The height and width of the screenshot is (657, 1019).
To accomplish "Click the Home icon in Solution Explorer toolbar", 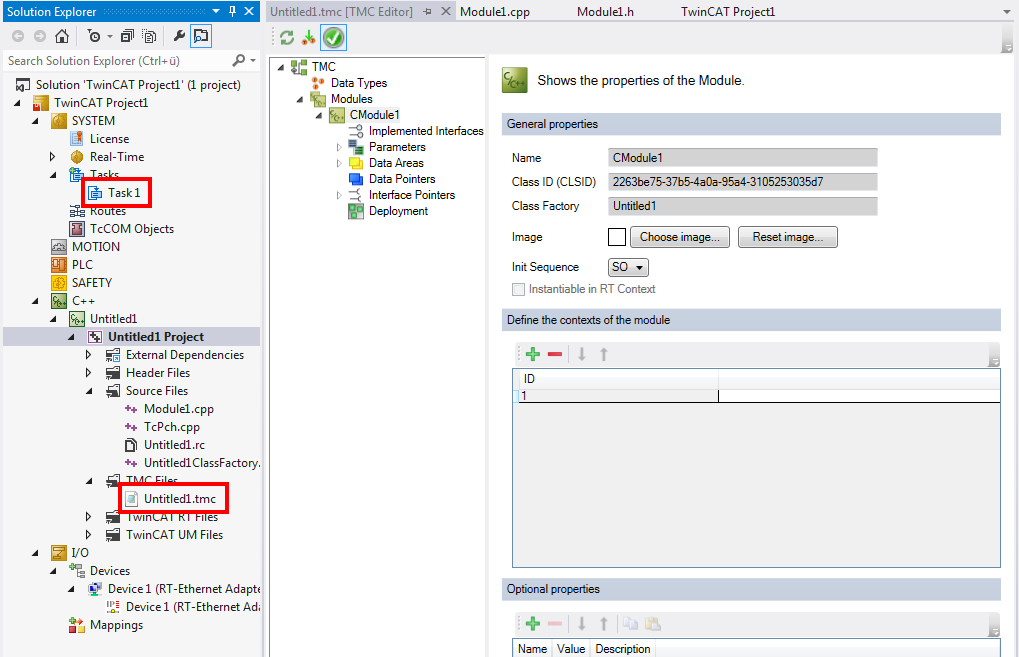I will point(62,36).
